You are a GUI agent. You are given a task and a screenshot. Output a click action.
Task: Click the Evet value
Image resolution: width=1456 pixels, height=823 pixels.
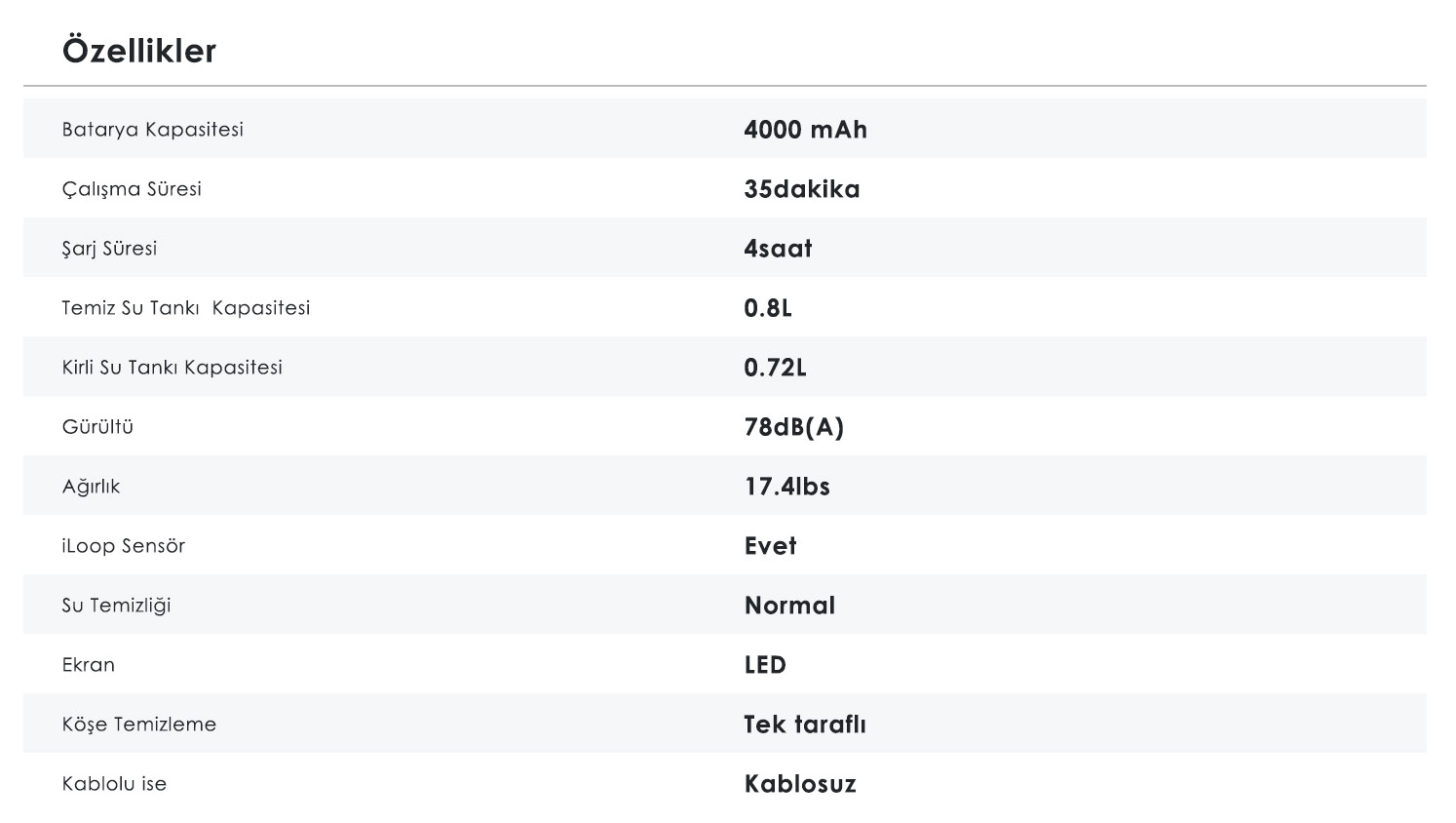tap(770, 546)
